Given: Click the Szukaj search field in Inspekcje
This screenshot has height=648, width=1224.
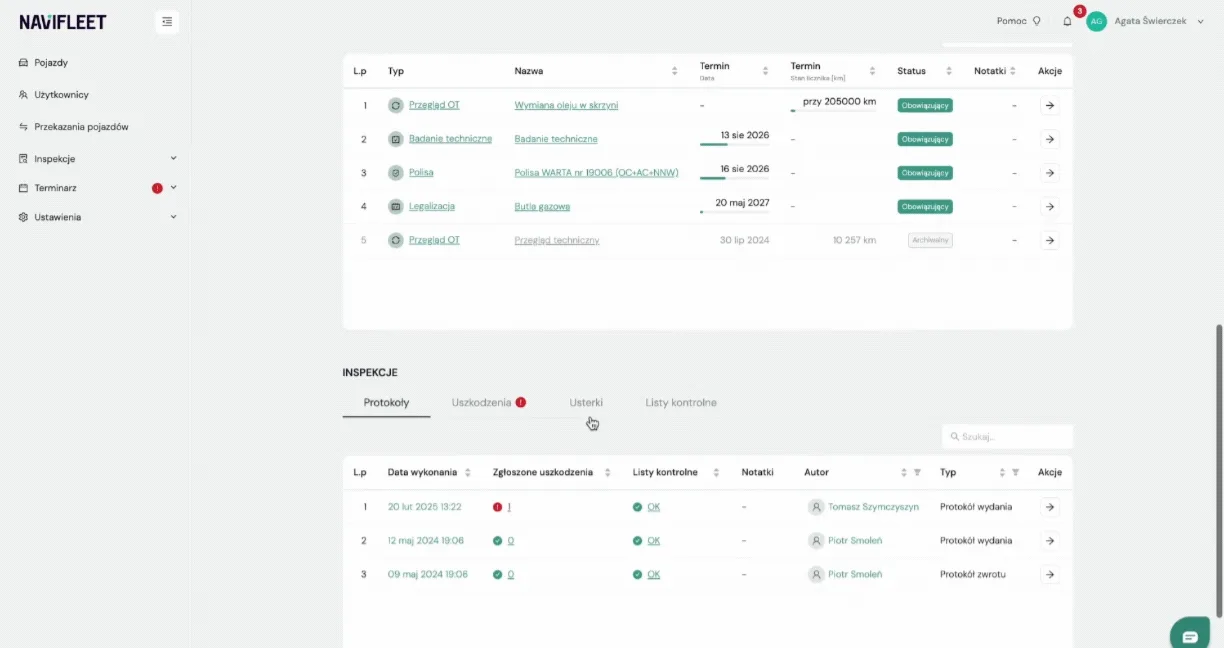Looking at the screenshot, I should pyautogui.click(x=1007, y=437).
